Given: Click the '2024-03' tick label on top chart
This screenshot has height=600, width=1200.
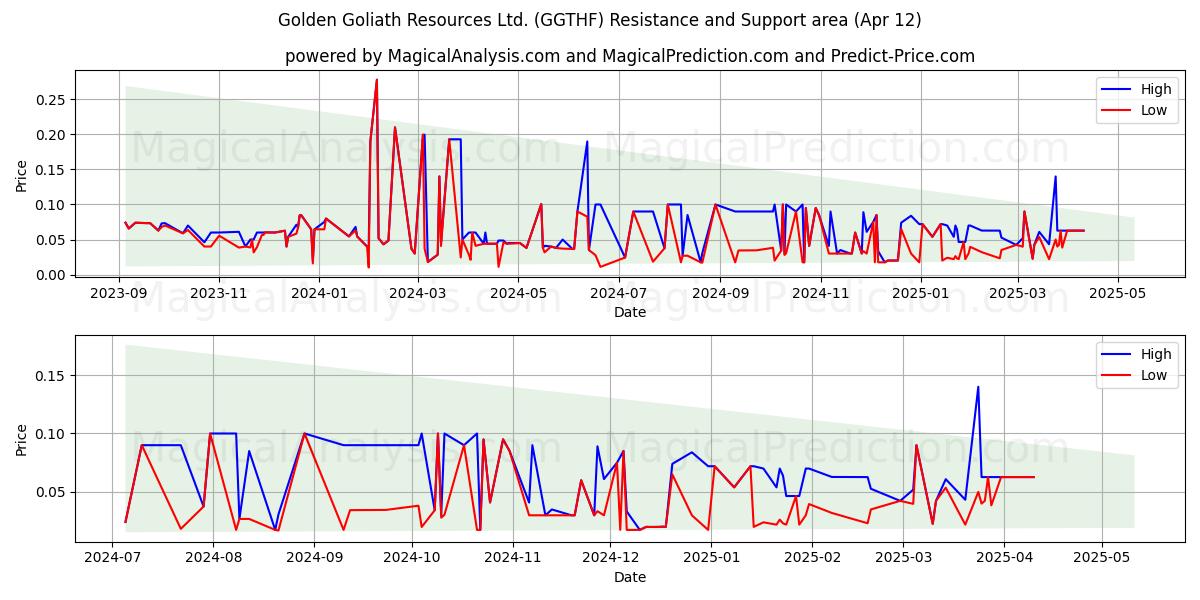Looking at the screenshot, I should [417, 293].
